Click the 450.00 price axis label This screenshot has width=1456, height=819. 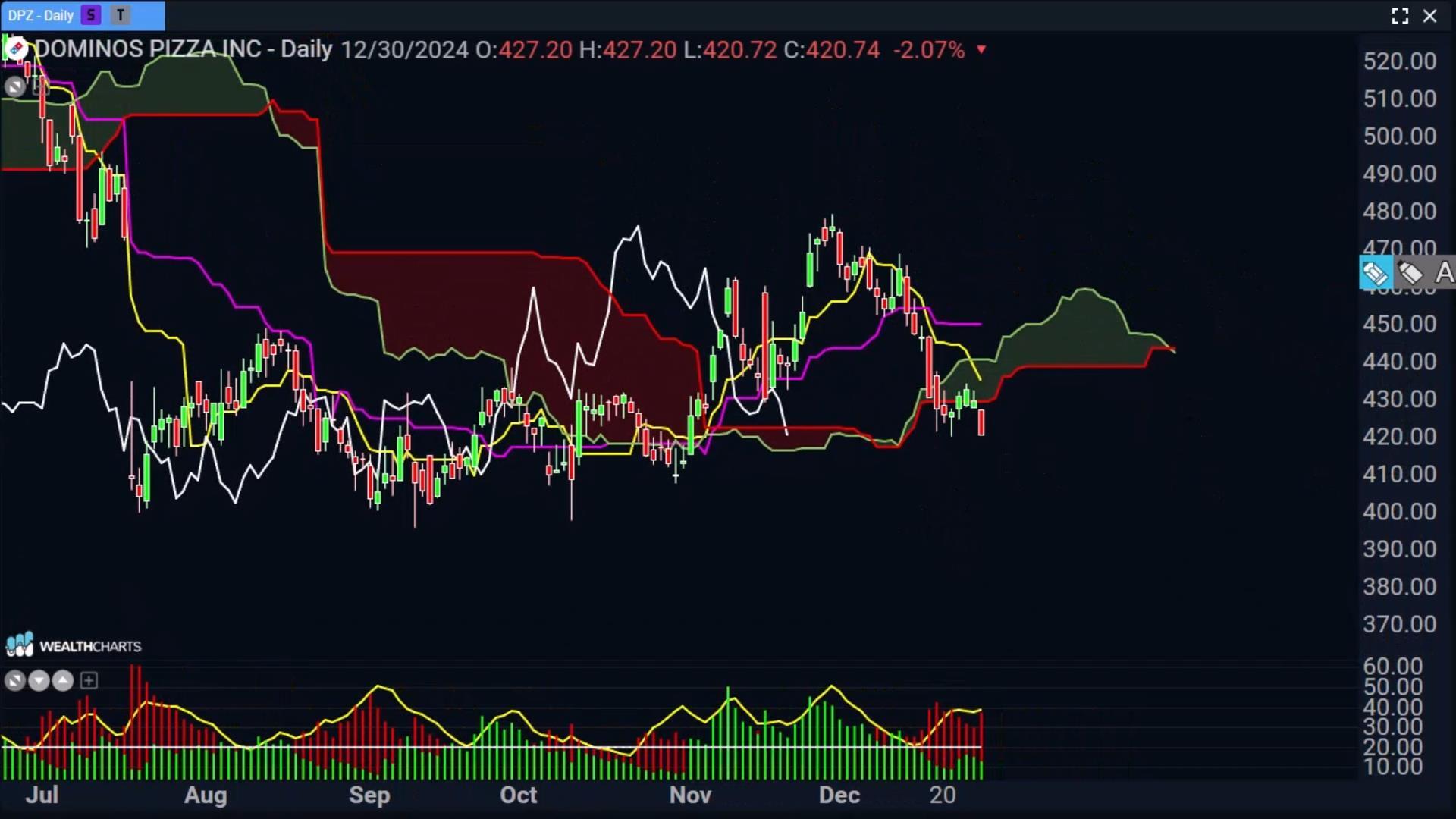[x=1399, y=324]
